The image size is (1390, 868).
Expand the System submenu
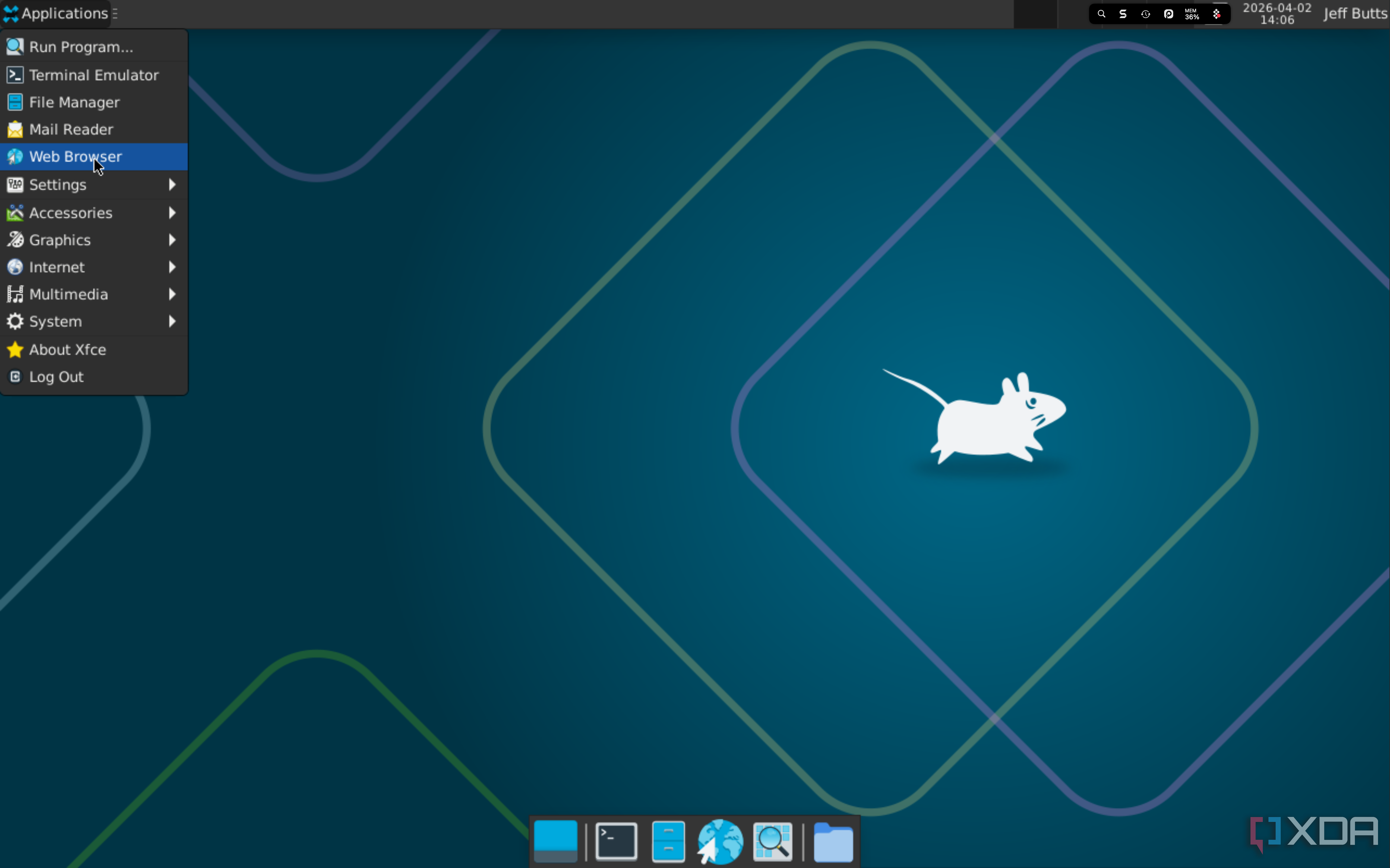[x=94, y=322]
